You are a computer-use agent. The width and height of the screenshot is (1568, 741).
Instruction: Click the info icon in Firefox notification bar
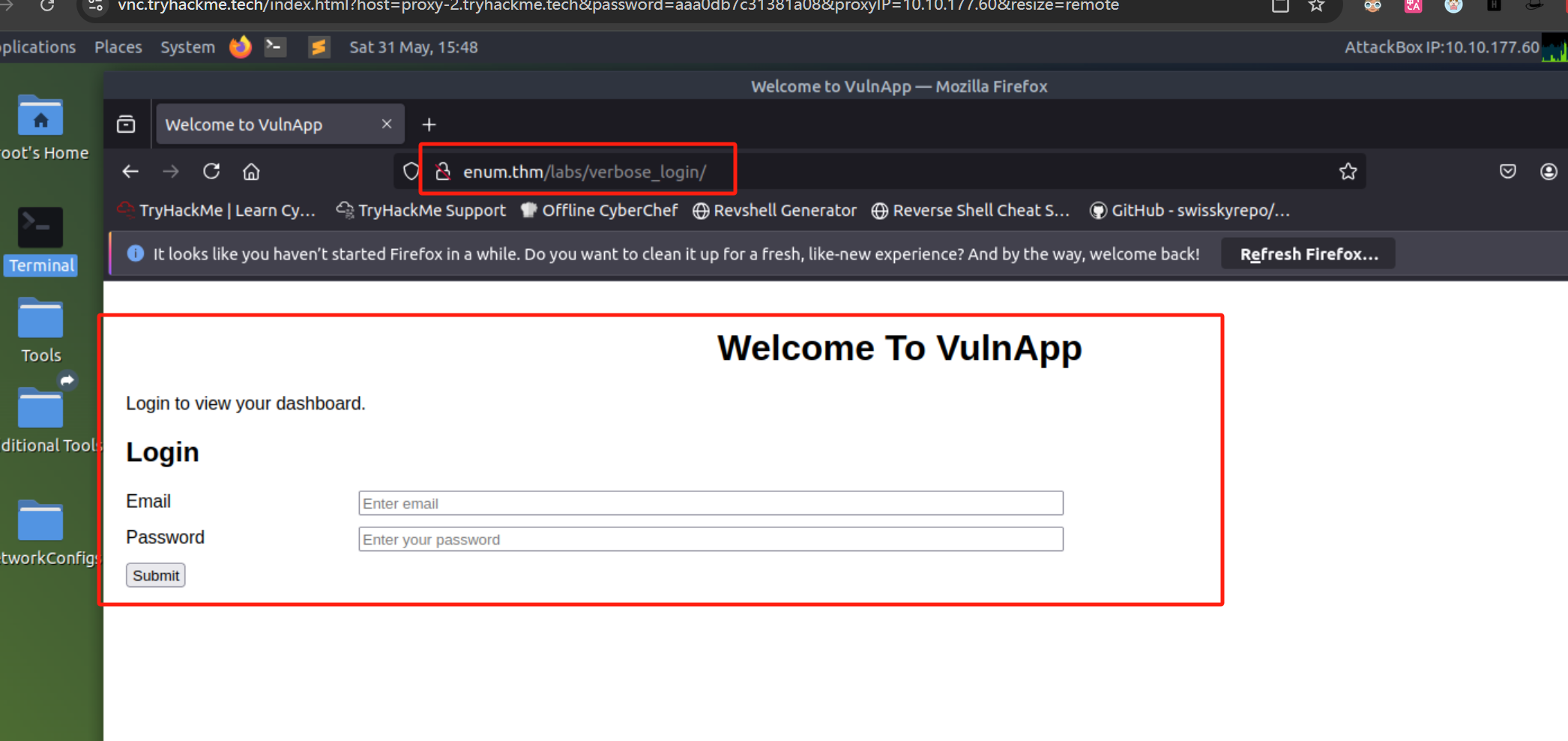(136, 253)
